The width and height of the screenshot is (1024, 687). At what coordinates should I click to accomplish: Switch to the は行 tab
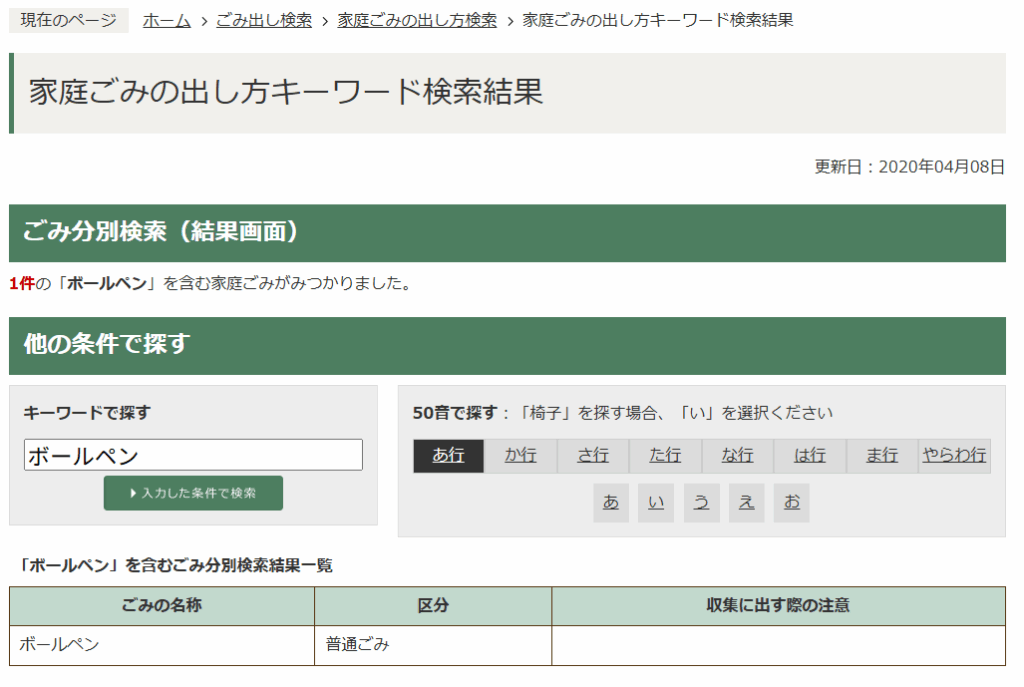pos(809,456)
